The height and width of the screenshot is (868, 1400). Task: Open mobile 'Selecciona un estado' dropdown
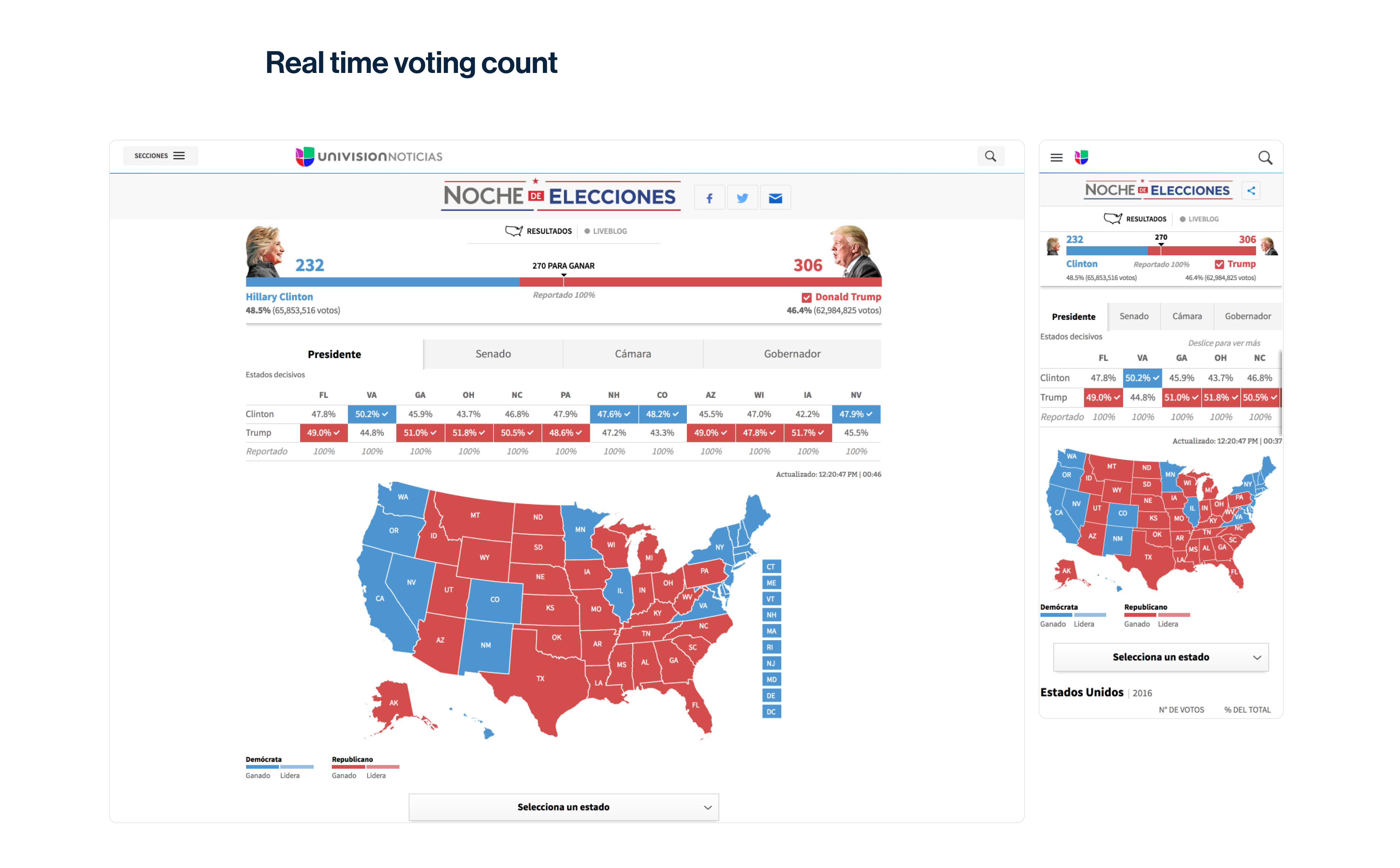click(x=1160, y=657)
